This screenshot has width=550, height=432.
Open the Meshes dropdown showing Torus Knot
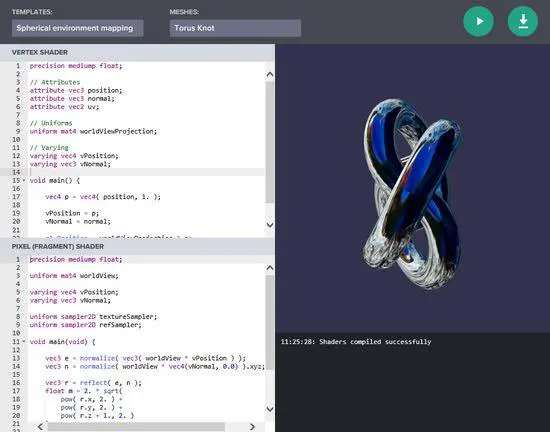tap(235, 28)
